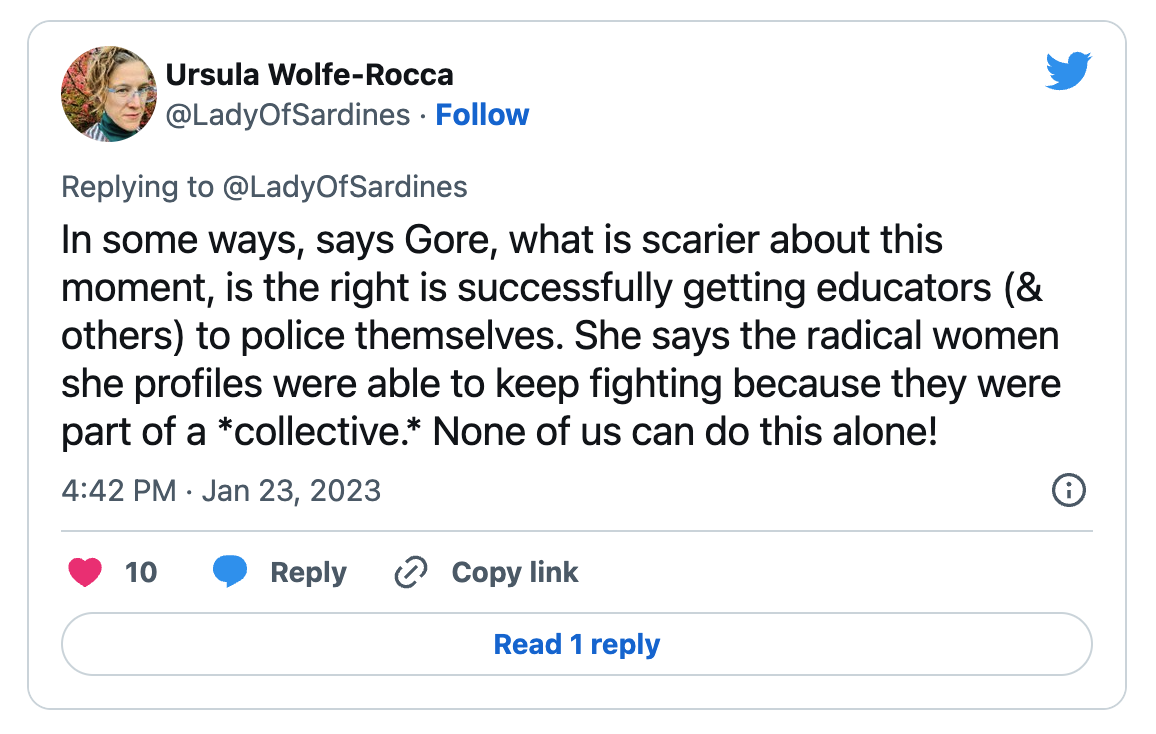Screen dimensions: 1156x734
Task: Open Ursula Wolfe-Rocca's profile photo
Action: (x=108, y=93)
